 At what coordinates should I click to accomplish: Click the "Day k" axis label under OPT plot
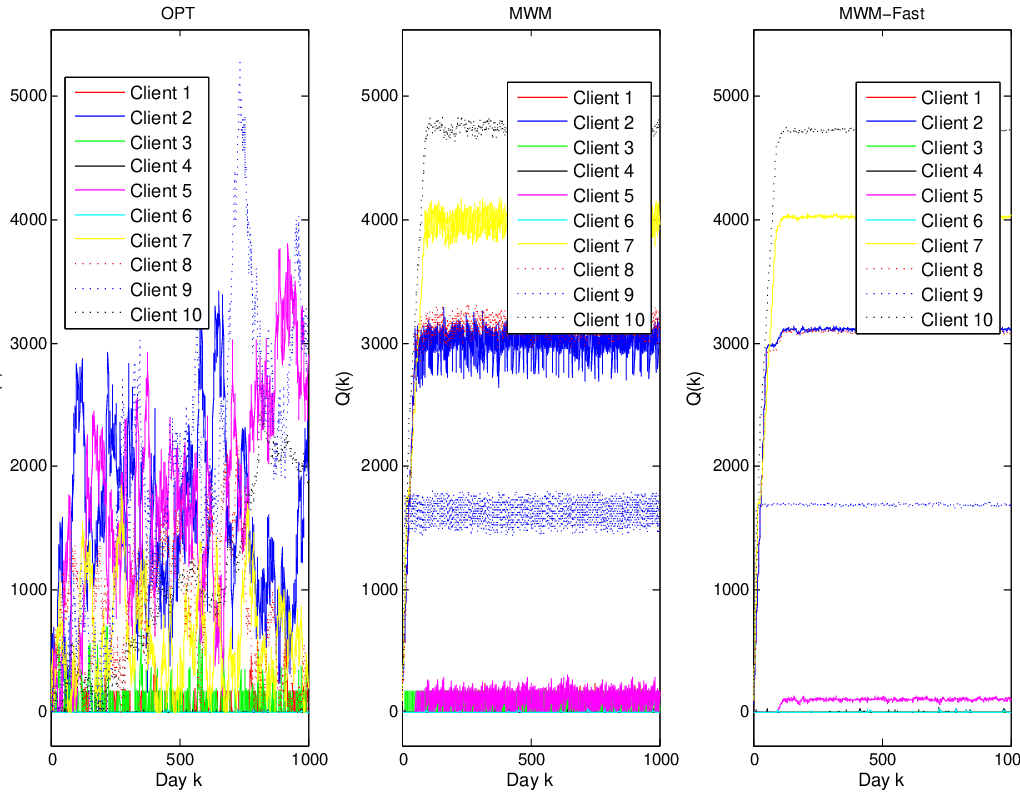pos(179,779)
